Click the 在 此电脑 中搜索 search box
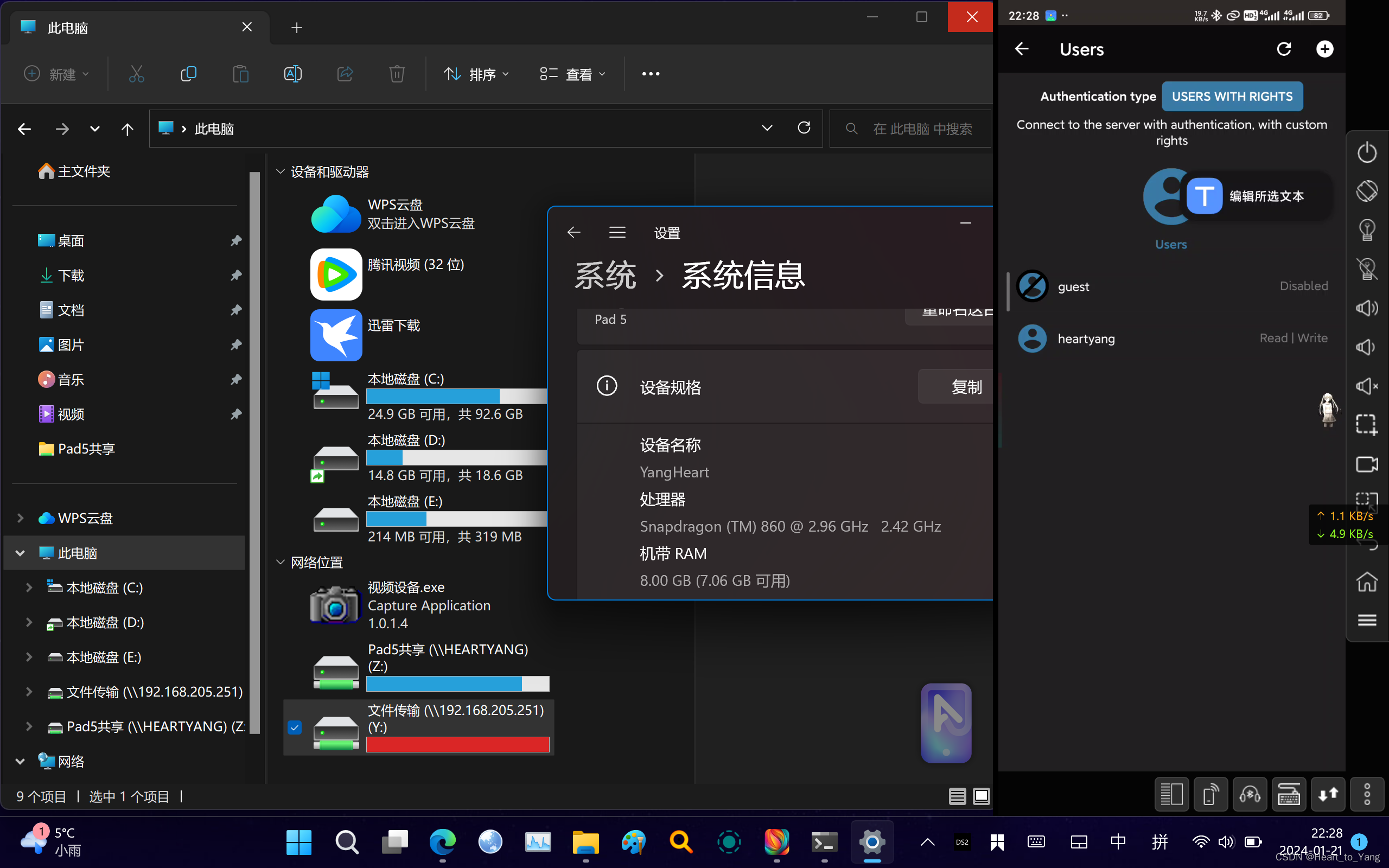This screenshot has height=868, width=1389. [910, 129]
